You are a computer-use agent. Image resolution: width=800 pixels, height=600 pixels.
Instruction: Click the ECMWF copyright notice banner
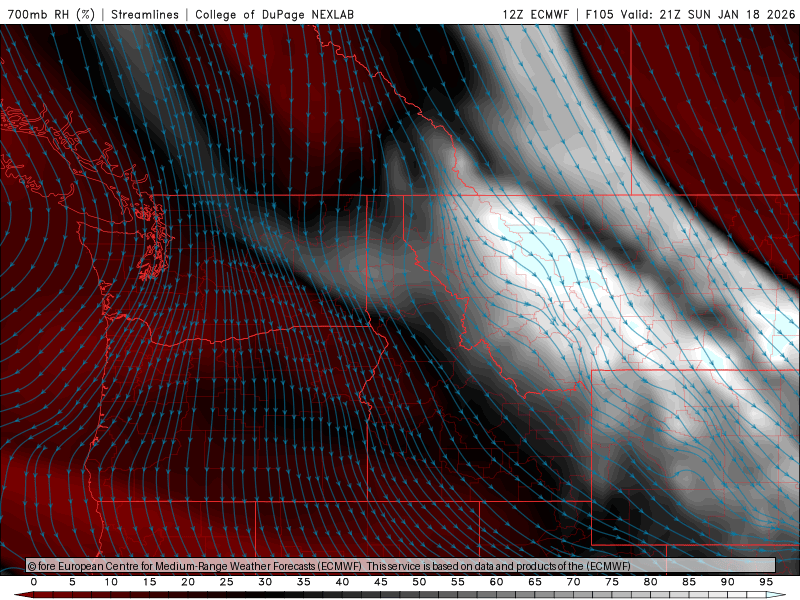(401, 566)
